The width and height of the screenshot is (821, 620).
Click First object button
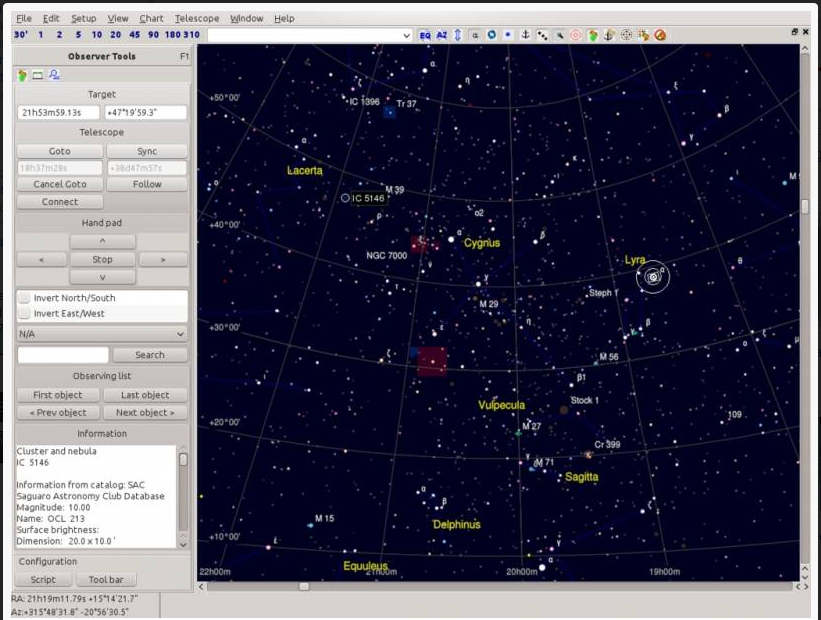(x=58, y=395)
